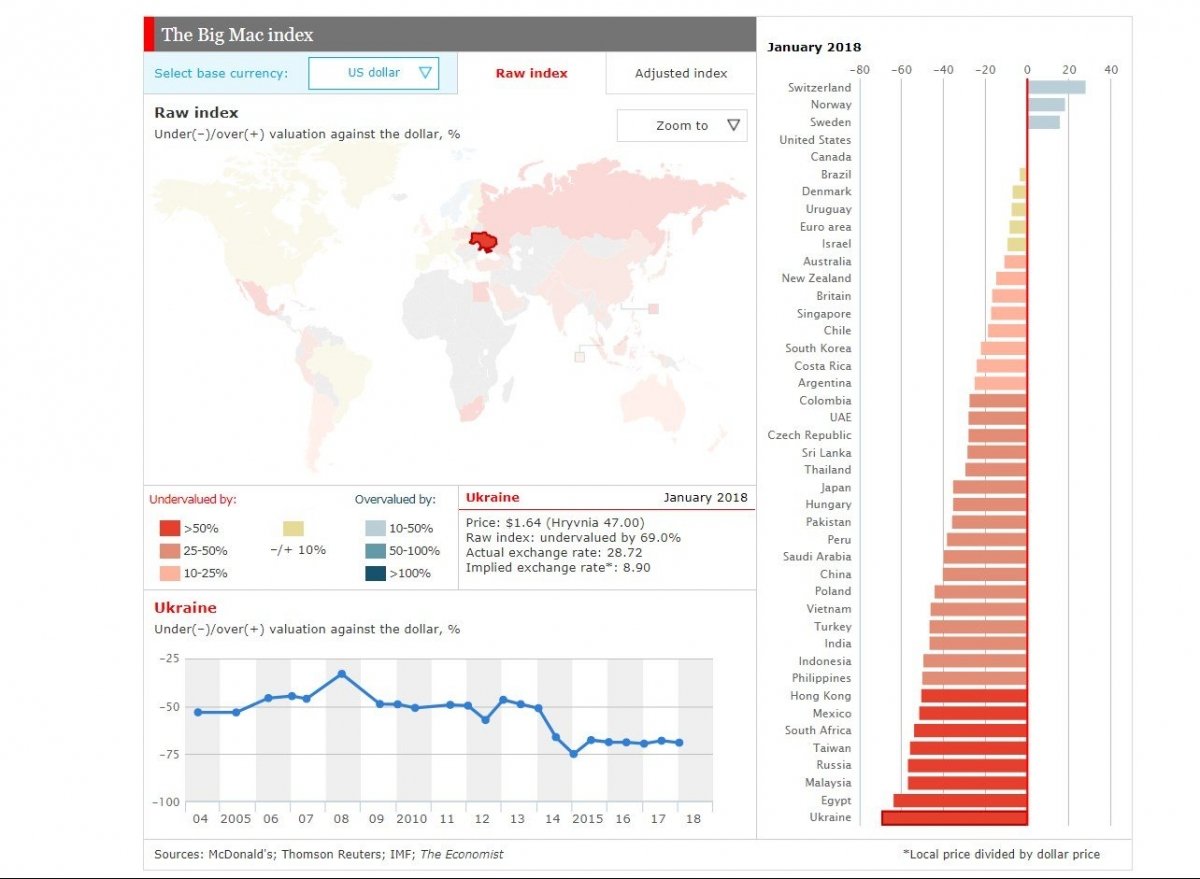Open the base currency dropdown showing US dollar
1200x879 pixels.
pos(373,73)
